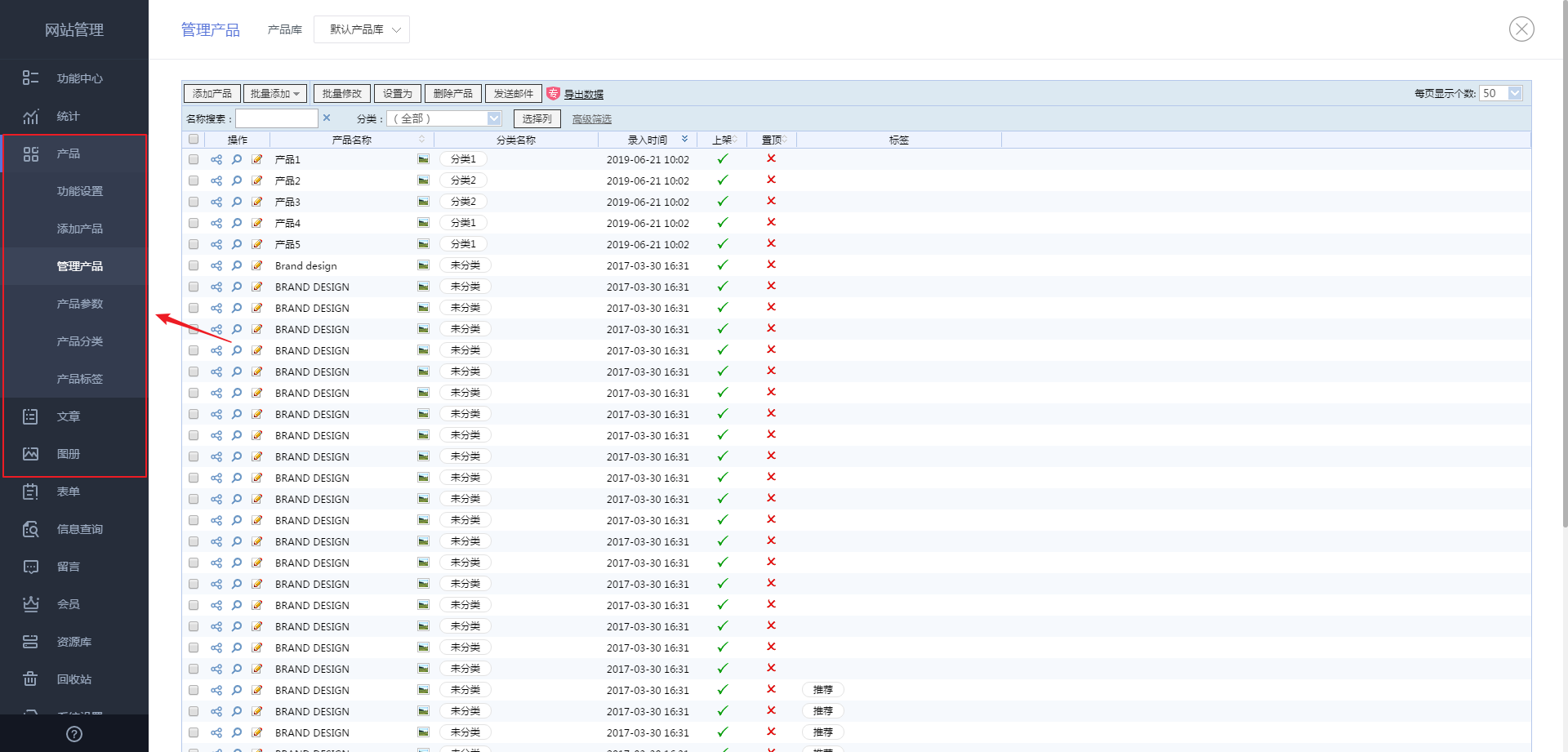Click the 批量修改 button
Viewport: 1568px width, 752px height.
point(342,94)
